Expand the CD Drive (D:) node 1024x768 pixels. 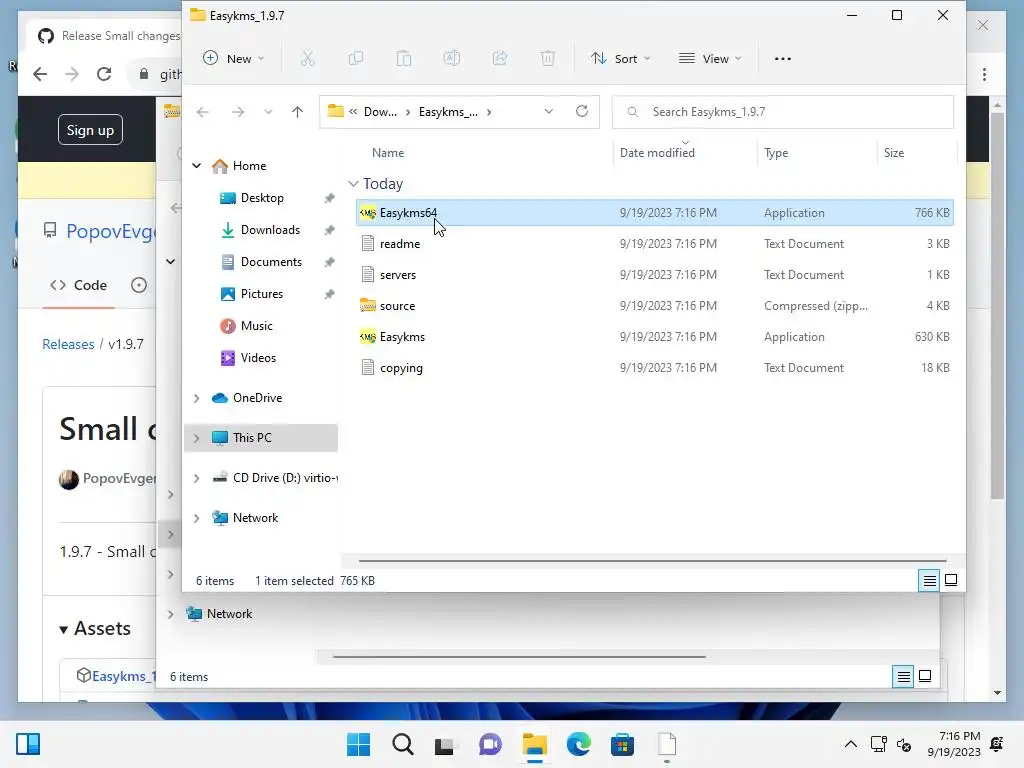tap(197, 478)
